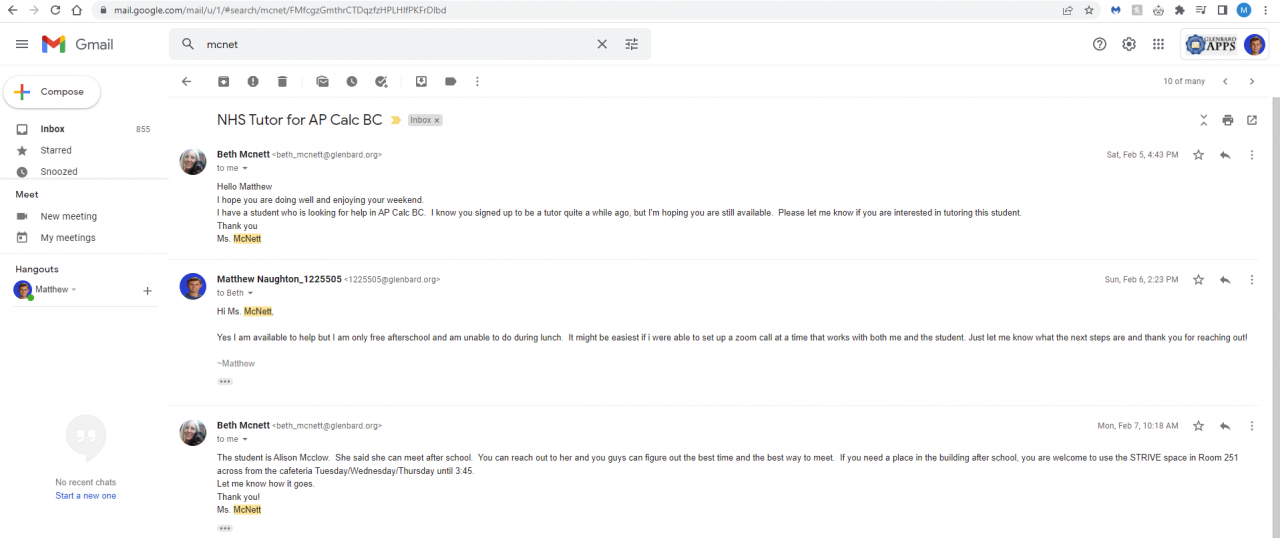The height and width of the screenshot is (538, 1280).
Task: Archive this conversation
Action: pos(224,82)
